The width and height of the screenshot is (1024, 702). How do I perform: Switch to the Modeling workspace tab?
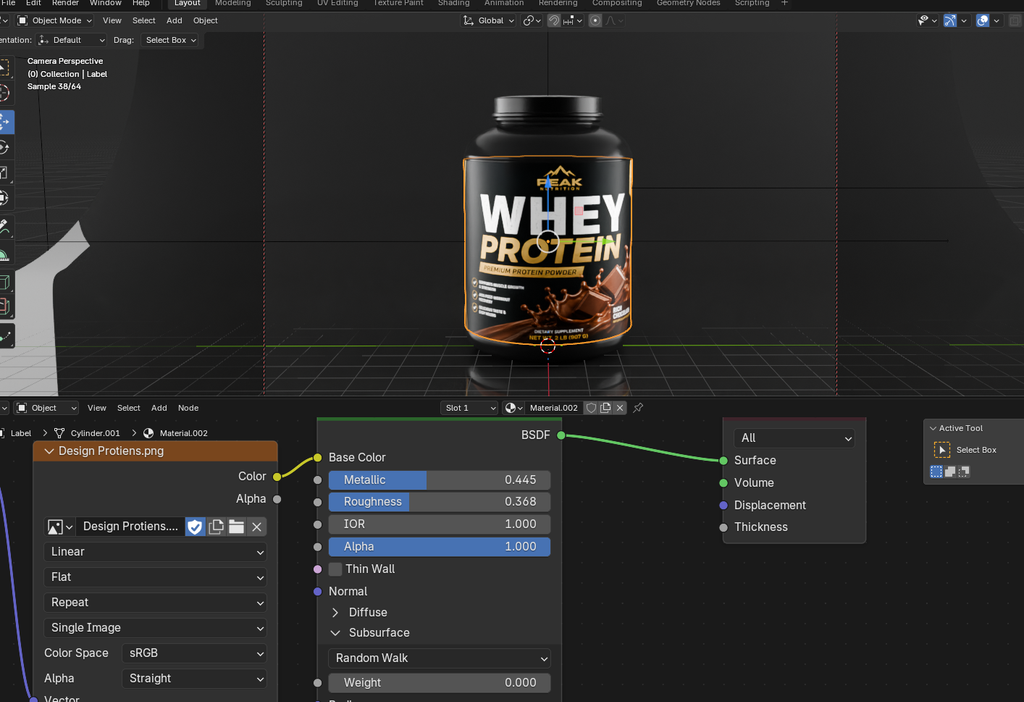(x=233, y=3)
